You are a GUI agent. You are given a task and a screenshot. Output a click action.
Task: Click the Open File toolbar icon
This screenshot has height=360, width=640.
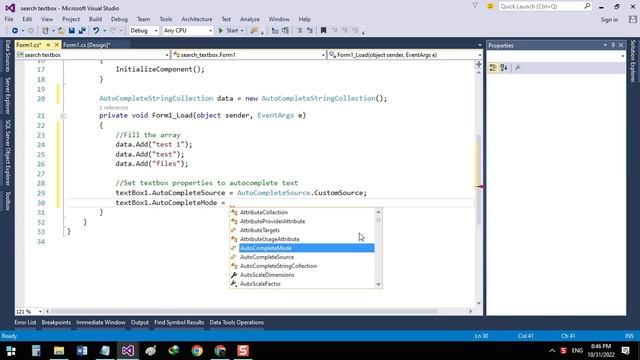pyautogui.click(x=61, y=31)
